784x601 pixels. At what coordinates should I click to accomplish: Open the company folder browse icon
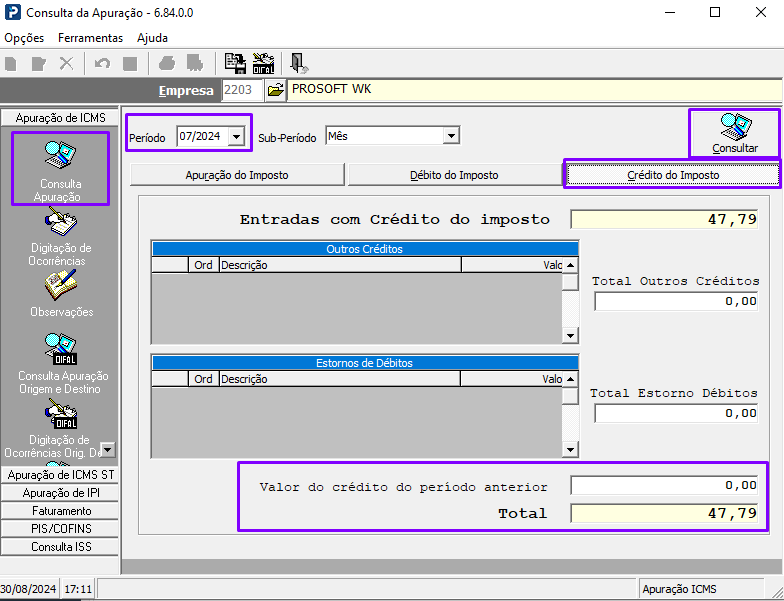pos(275,90)
